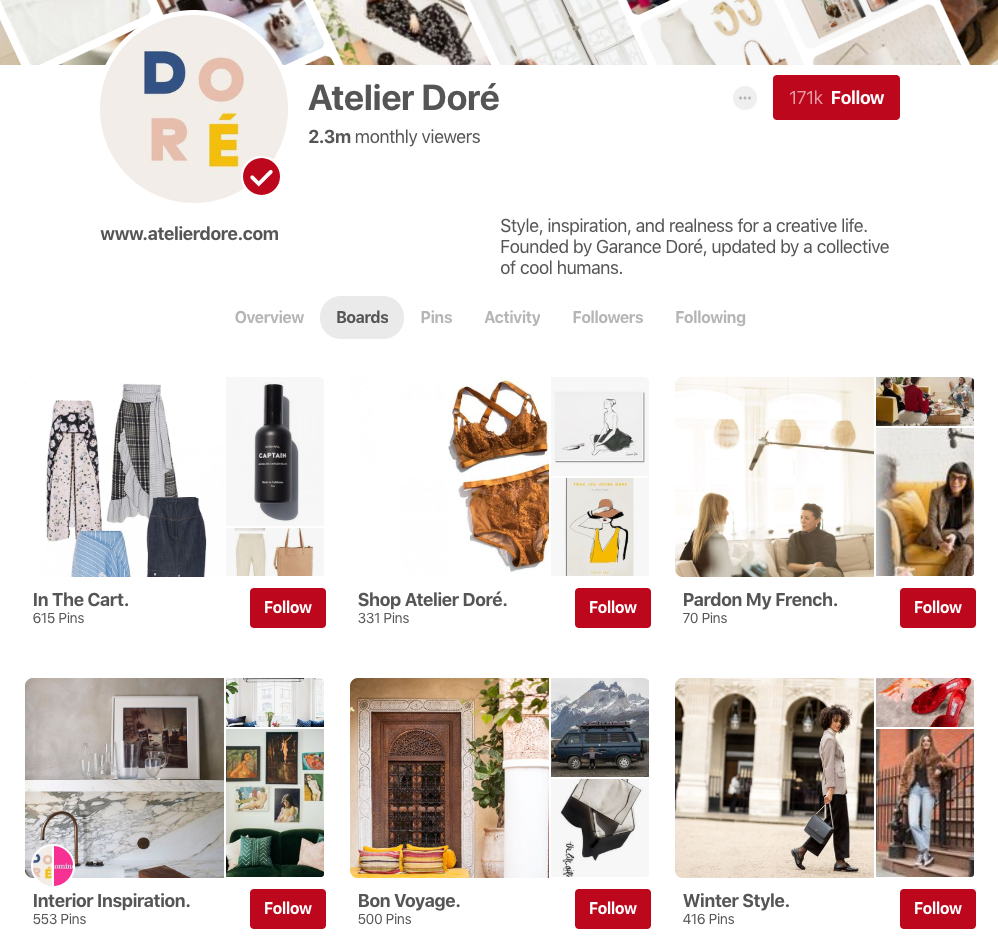Click the collaborator avatar on Interior Inspiration board

tap(53, 865)
